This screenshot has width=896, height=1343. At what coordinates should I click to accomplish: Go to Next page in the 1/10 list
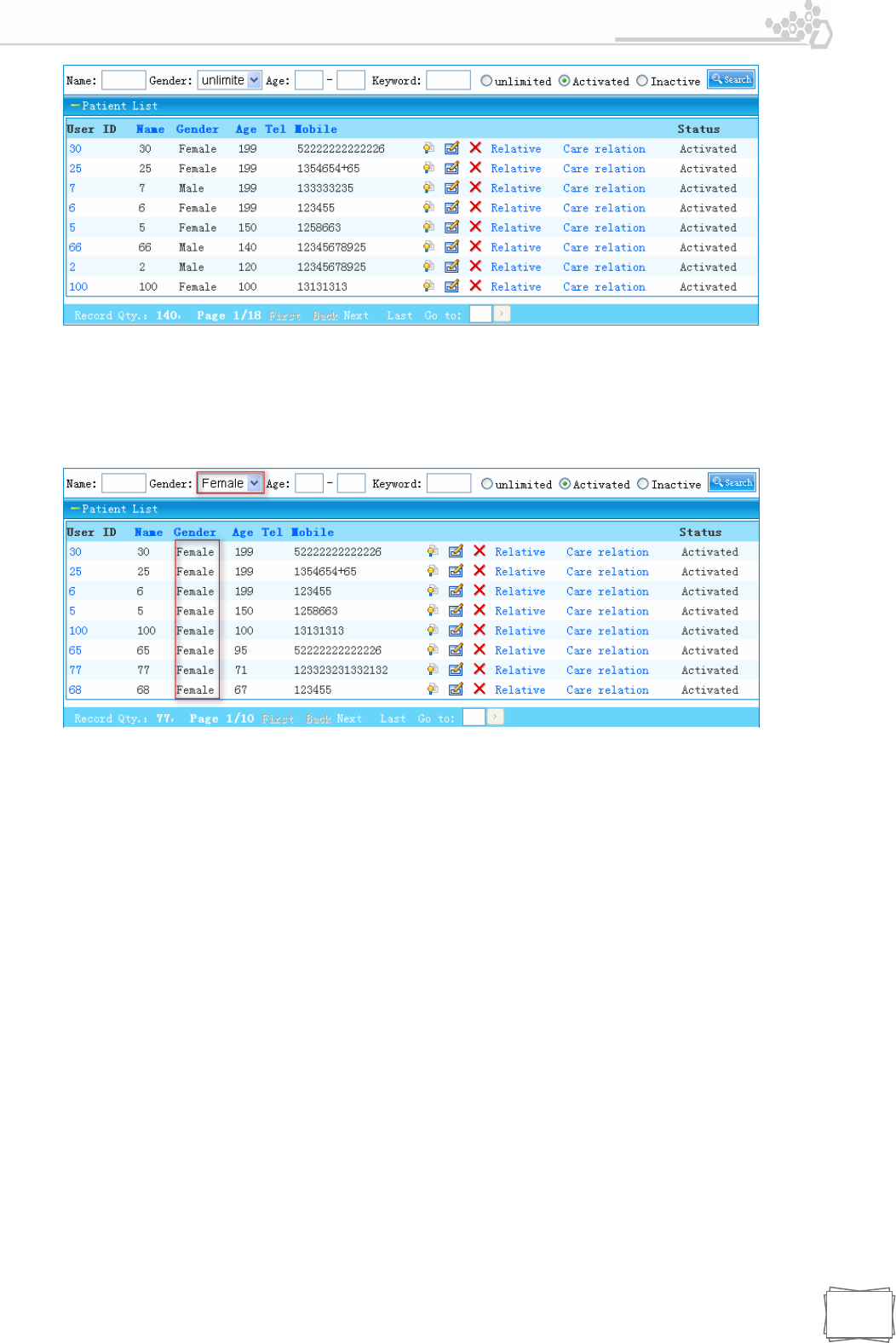coord(349,718)
